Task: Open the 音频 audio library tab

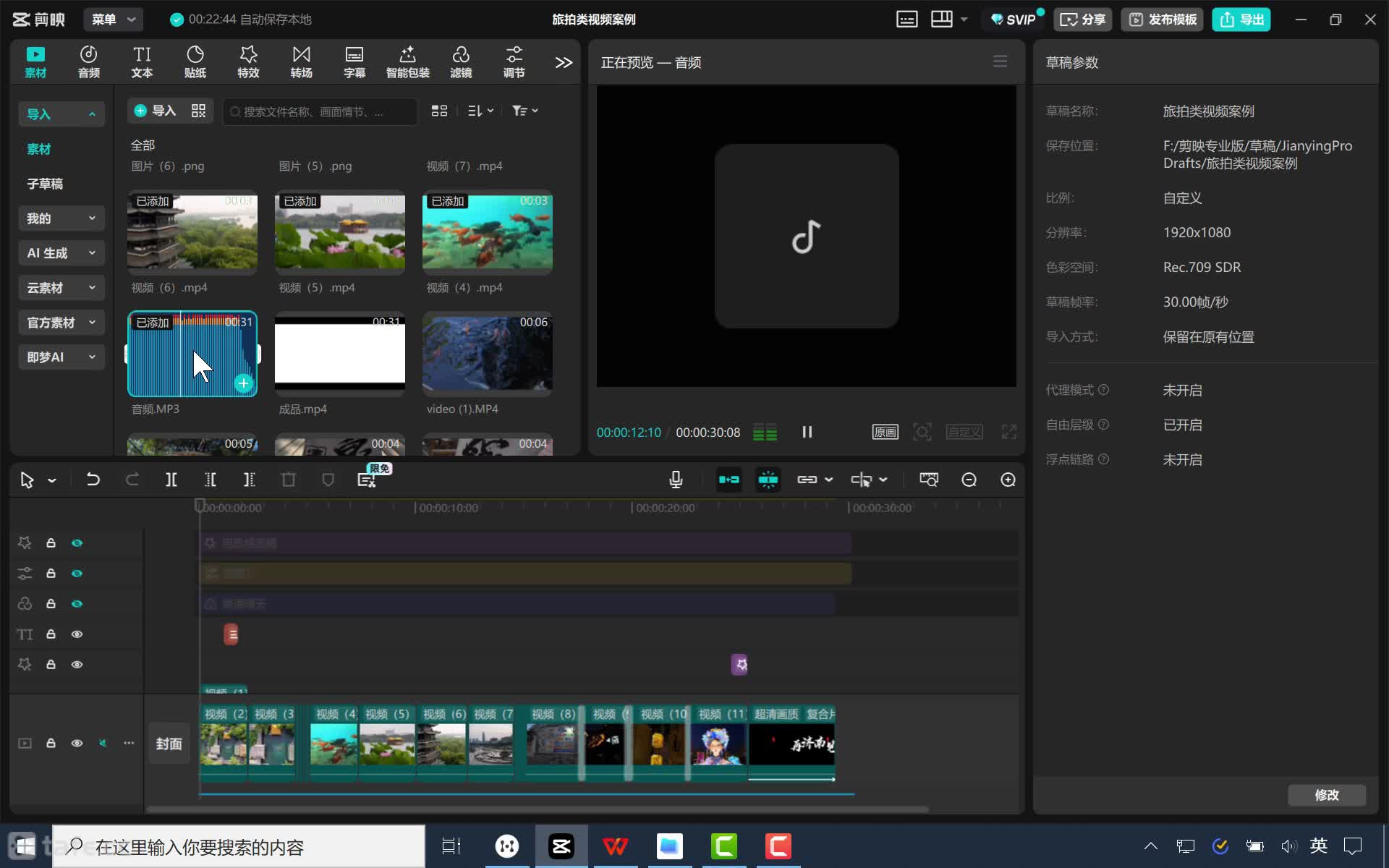Action: click(x=88, y=62)
